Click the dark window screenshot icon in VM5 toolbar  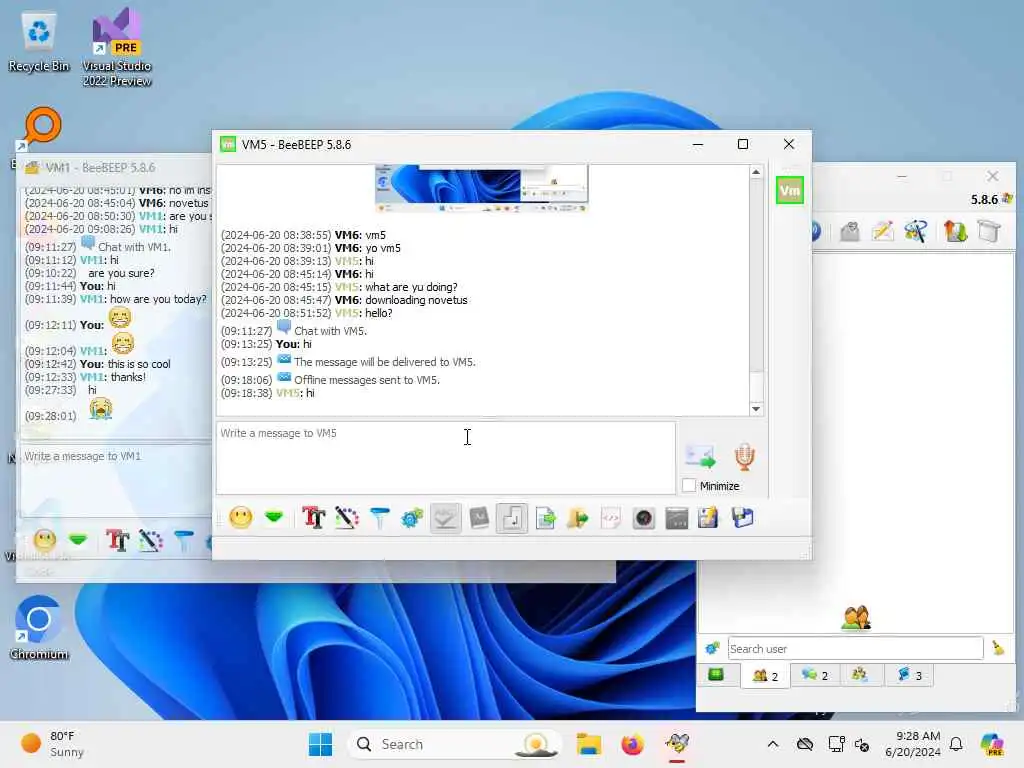(x=677, y=519)
